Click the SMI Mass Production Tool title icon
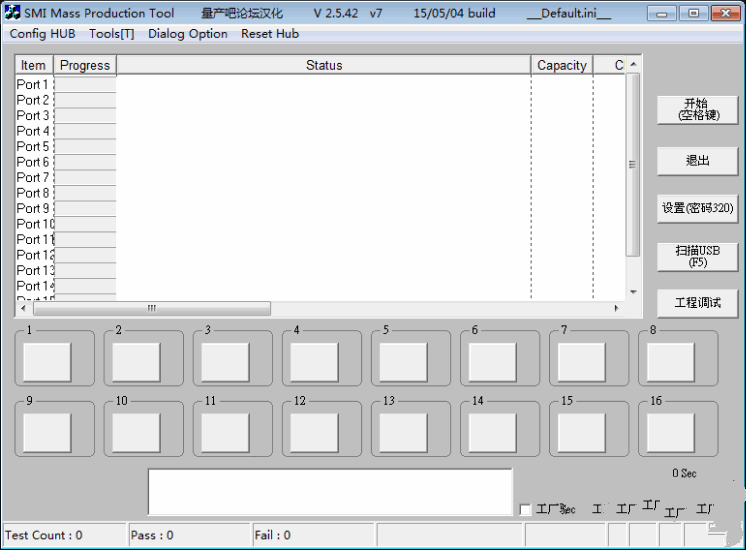This screenshot has height=550, width=746. tap(12, 12)
